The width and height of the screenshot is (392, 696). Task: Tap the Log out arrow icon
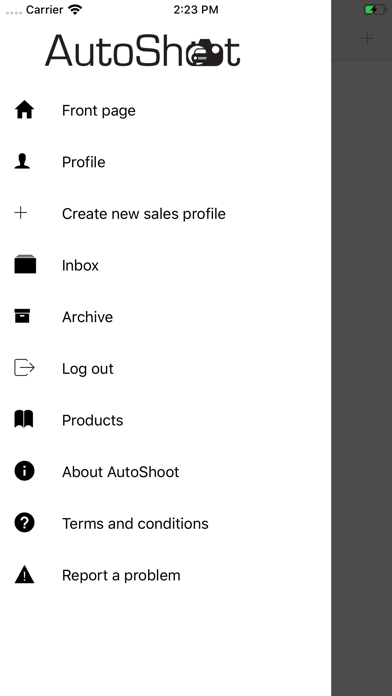click(24, 368)
